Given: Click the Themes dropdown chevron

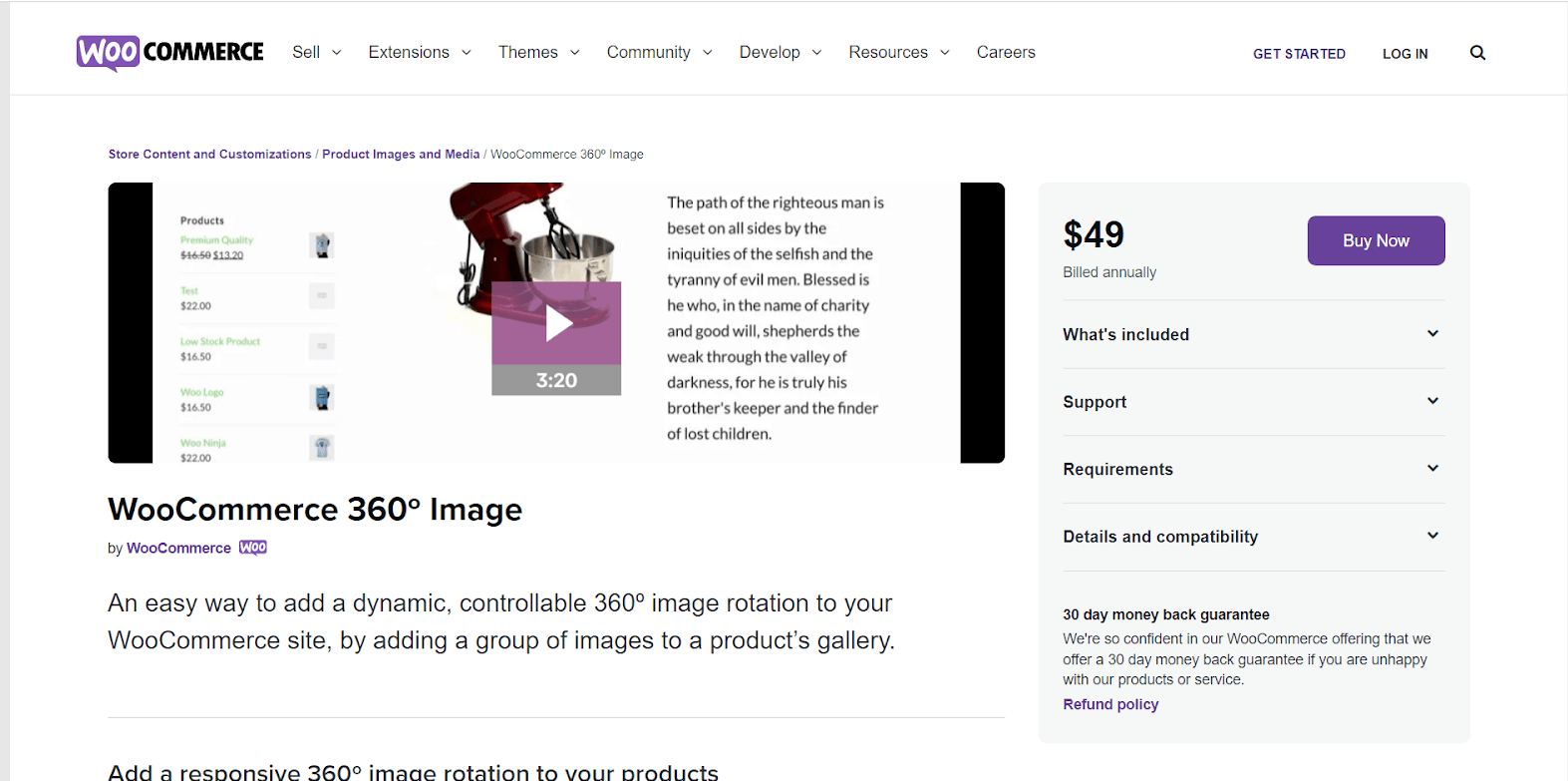Looking at the screenshot, I should 575,53.
